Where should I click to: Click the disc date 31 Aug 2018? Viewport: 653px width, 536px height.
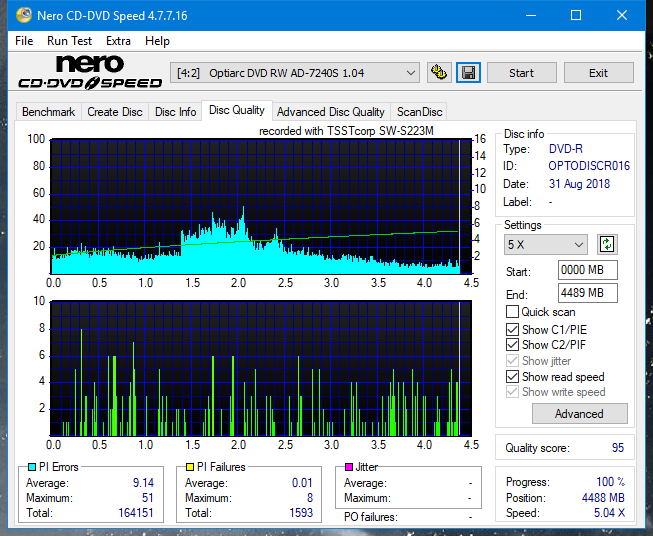click(x=579, y=184)
